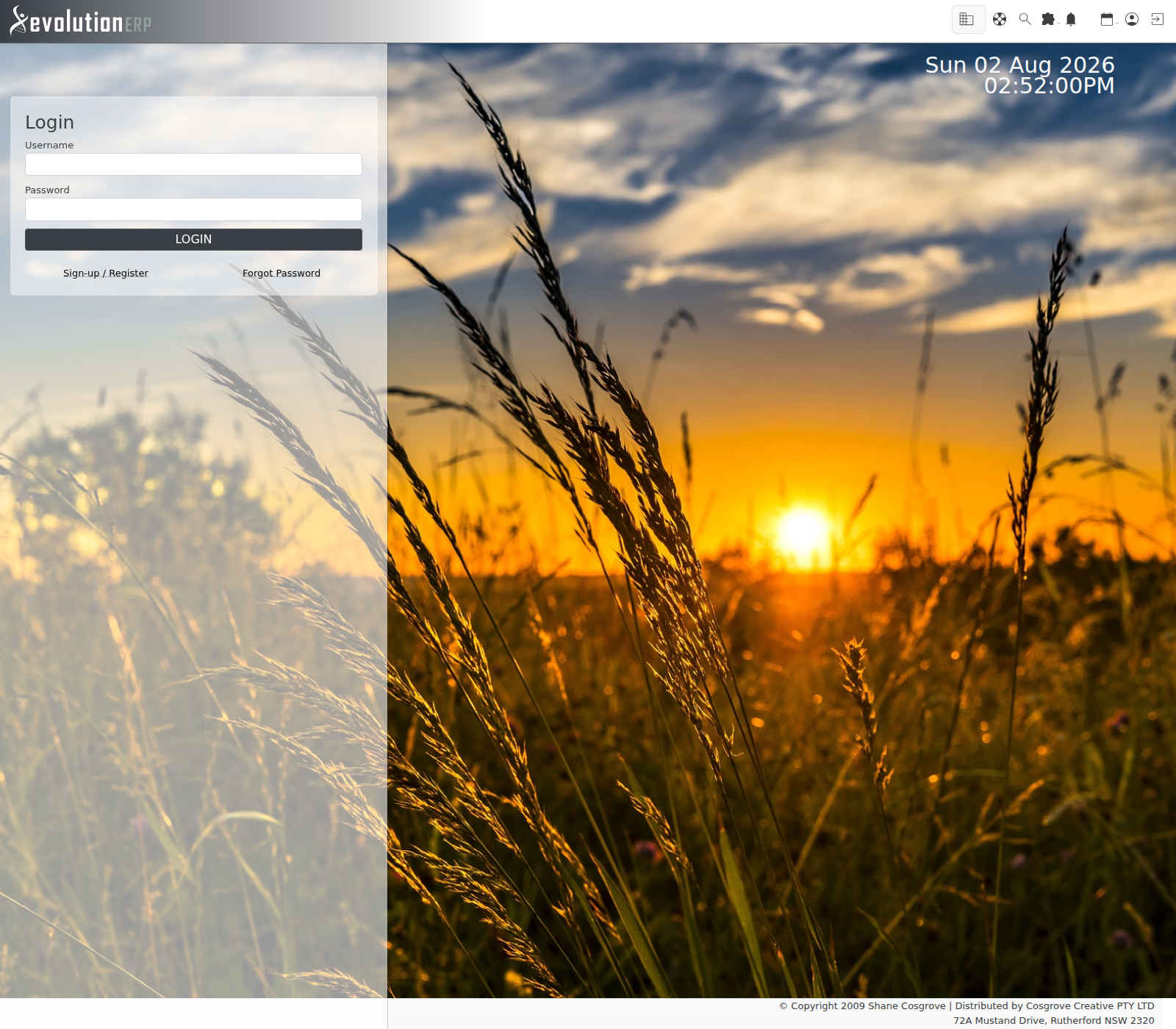Click the Username field label

49,146
